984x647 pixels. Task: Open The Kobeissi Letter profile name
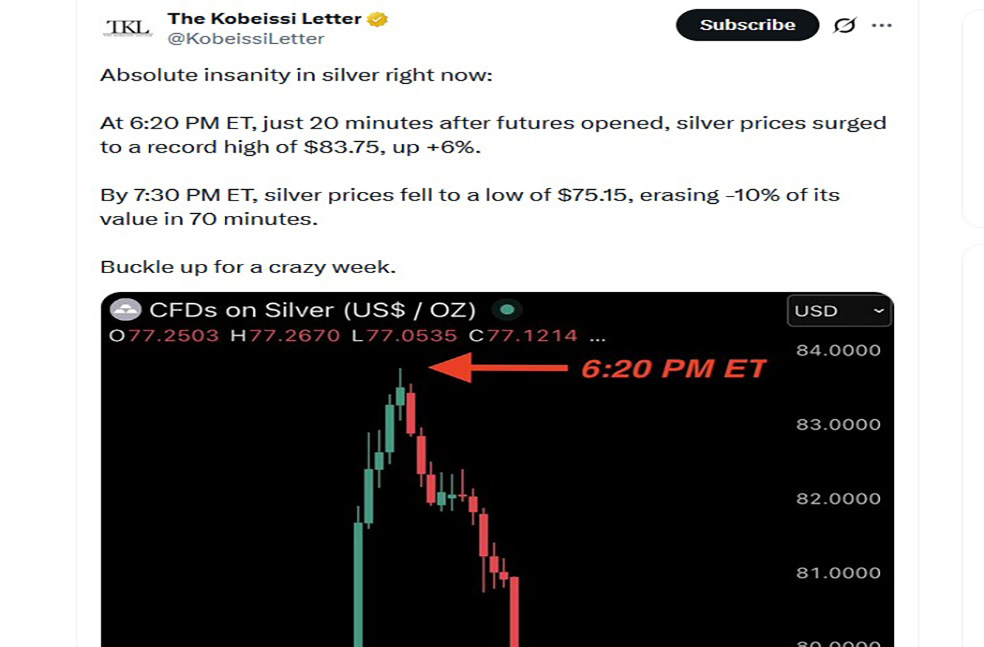click(x=264, y=18)
